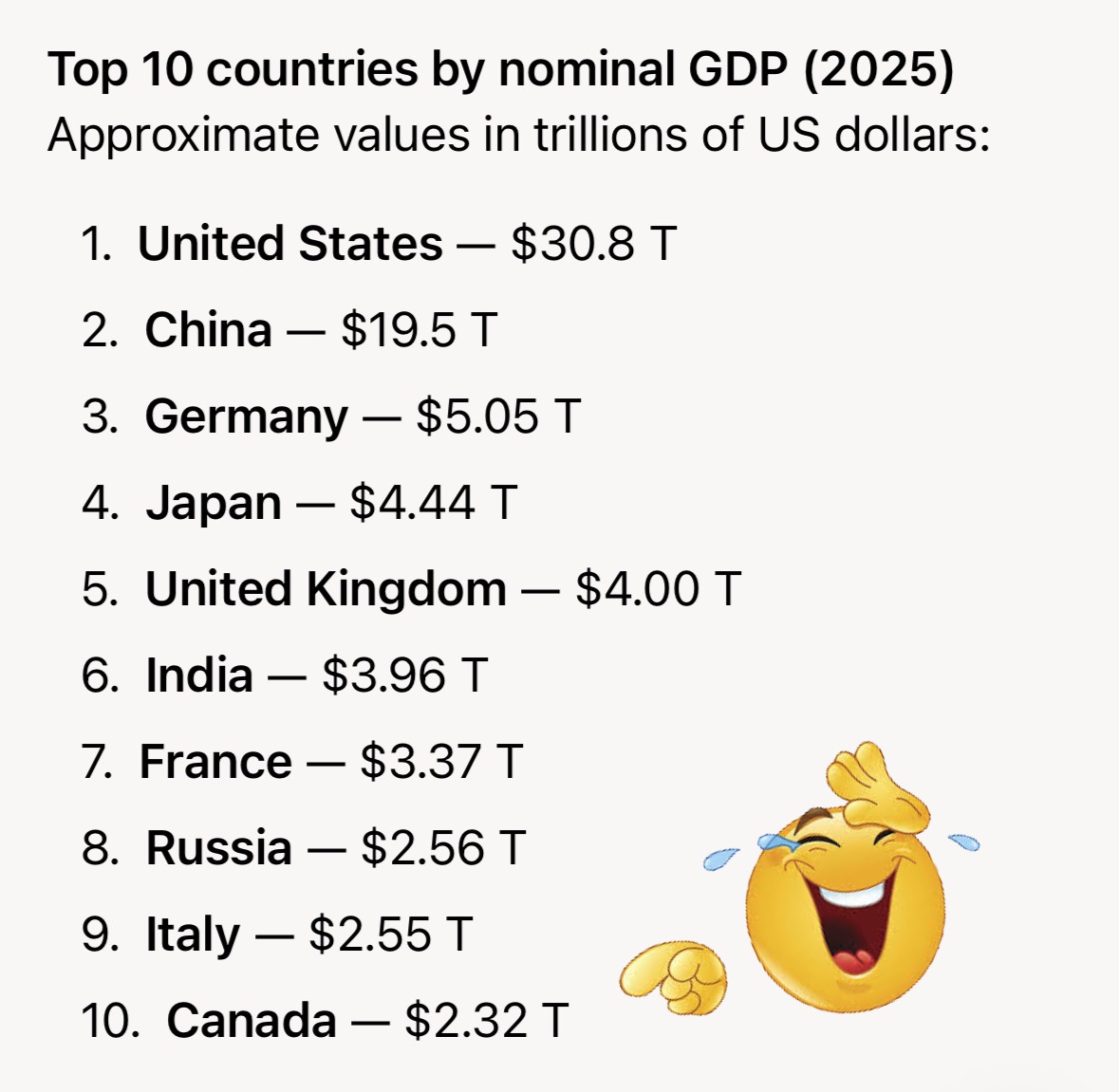
Task: Click the France country name
Action: point(215,762)
